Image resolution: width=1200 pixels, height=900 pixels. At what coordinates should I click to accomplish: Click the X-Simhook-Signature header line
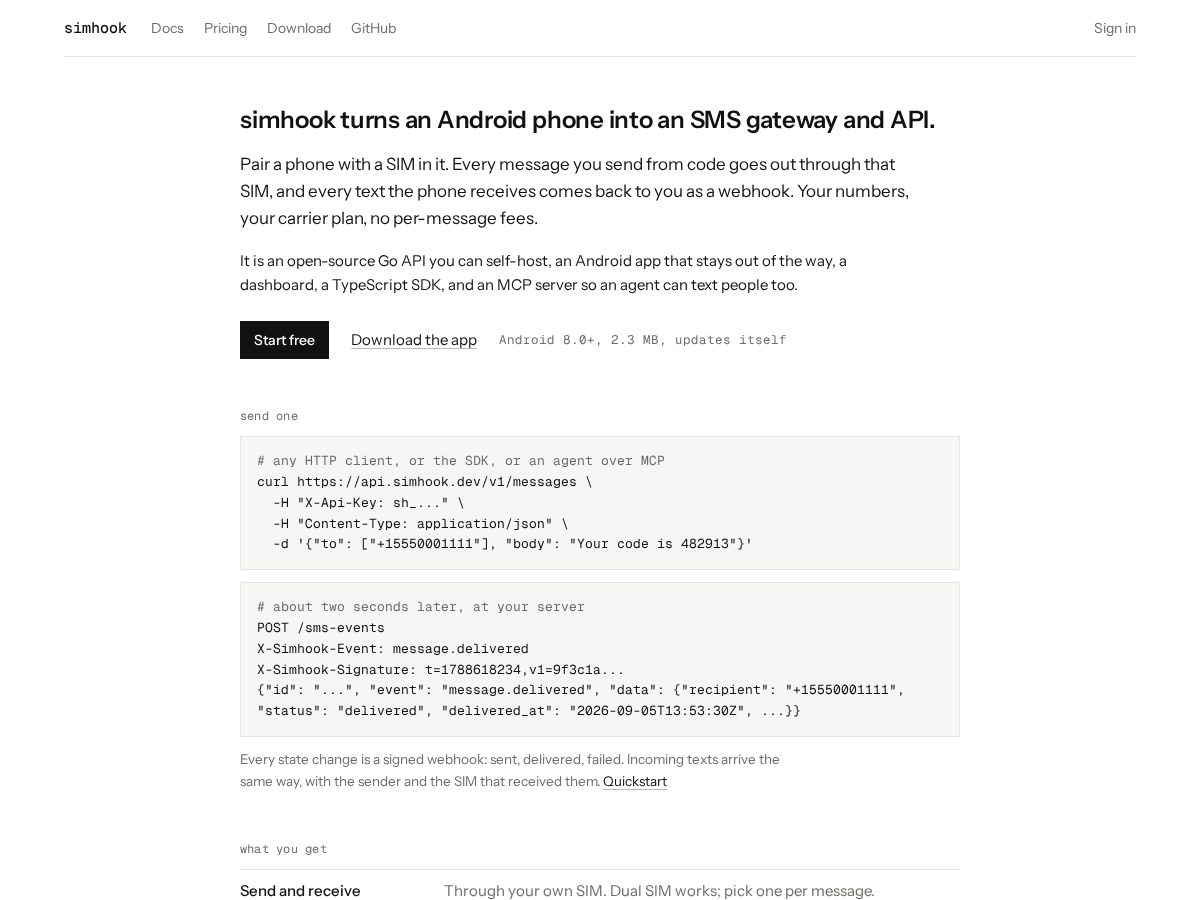(x=440, y=670)
